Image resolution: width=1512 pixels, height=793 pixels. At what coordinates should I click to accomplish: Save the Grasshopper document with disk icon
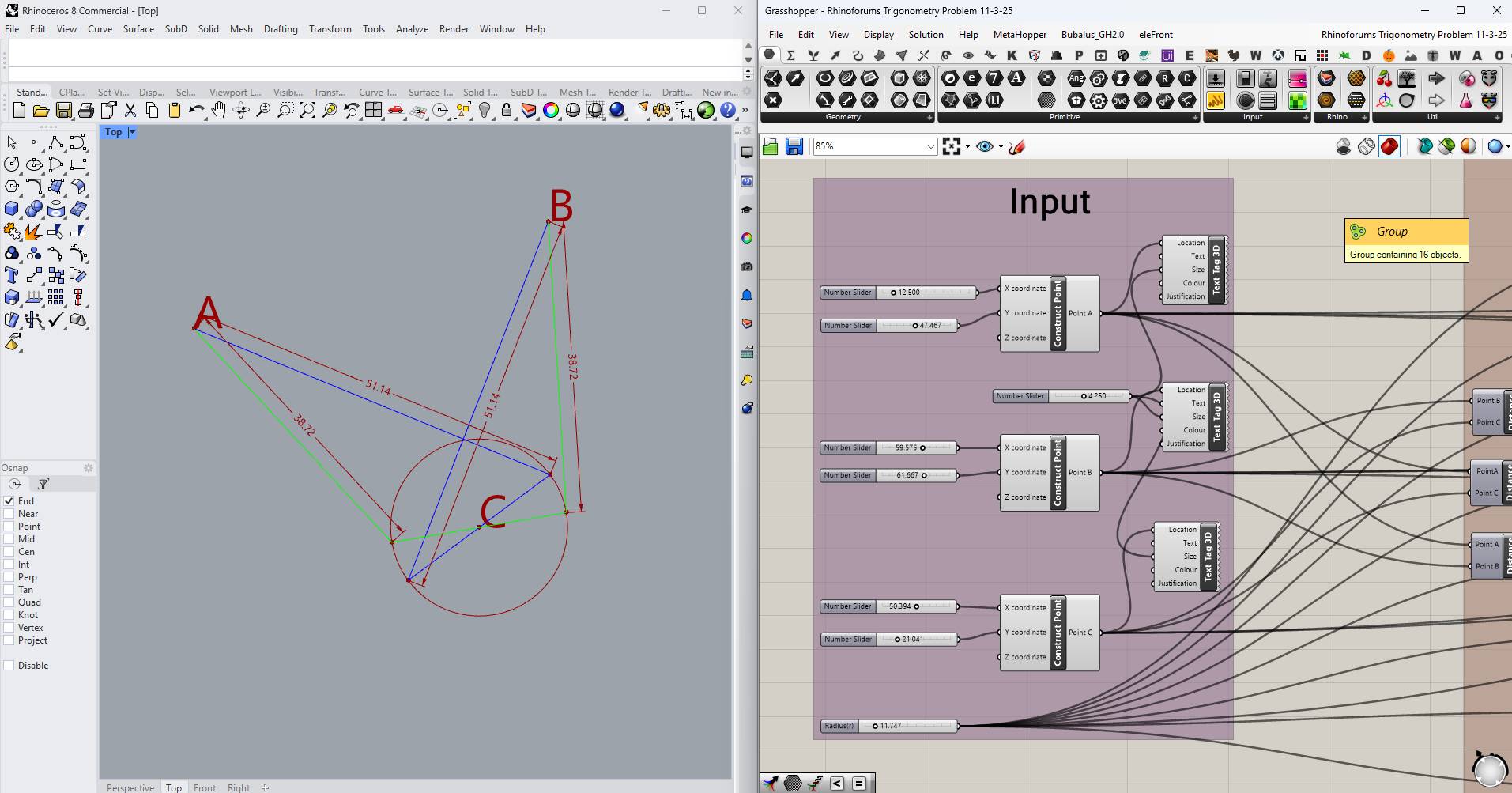point(794,146)
